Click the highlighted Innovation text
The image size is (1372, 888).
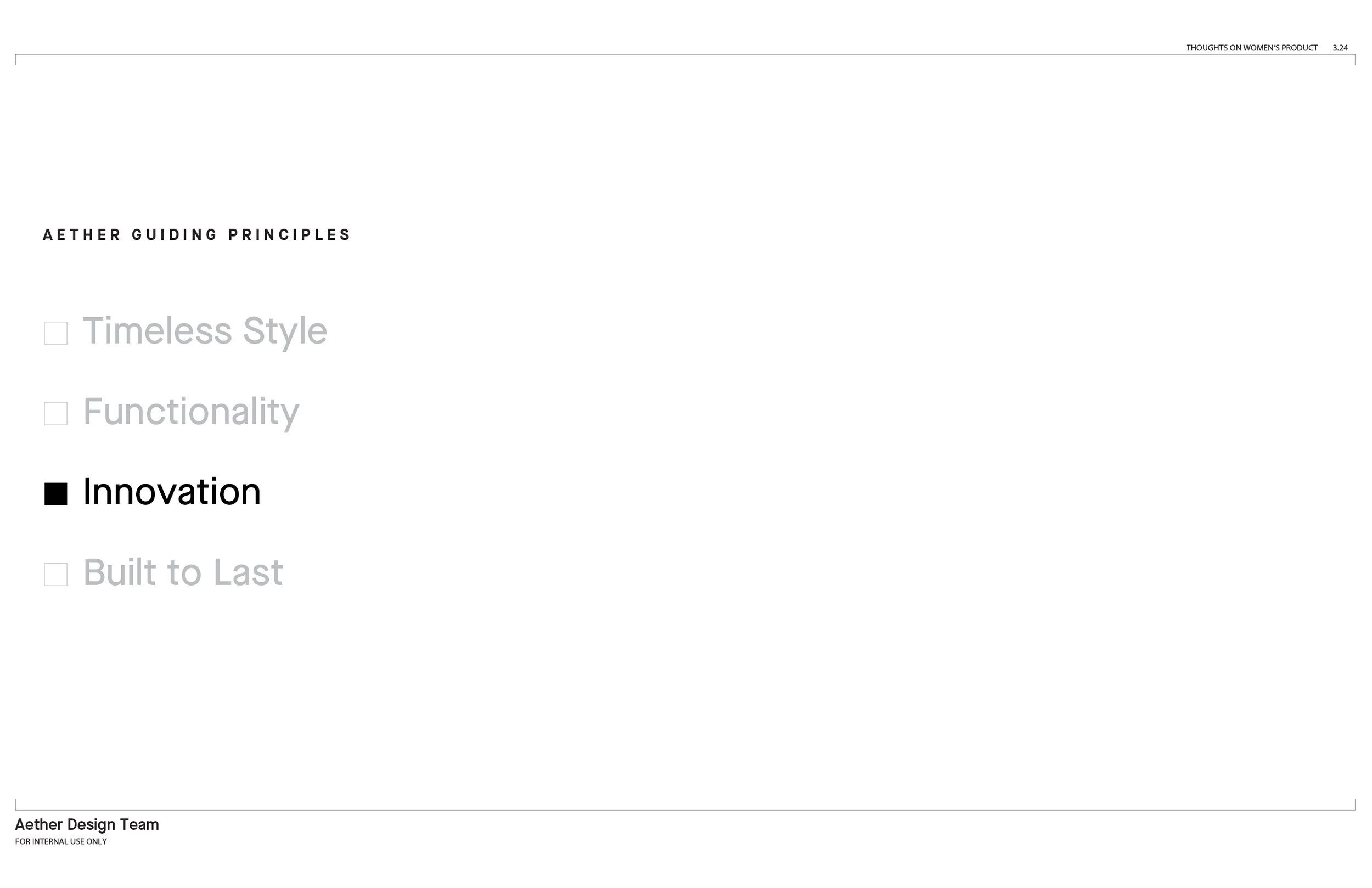(x=172, y=492)
